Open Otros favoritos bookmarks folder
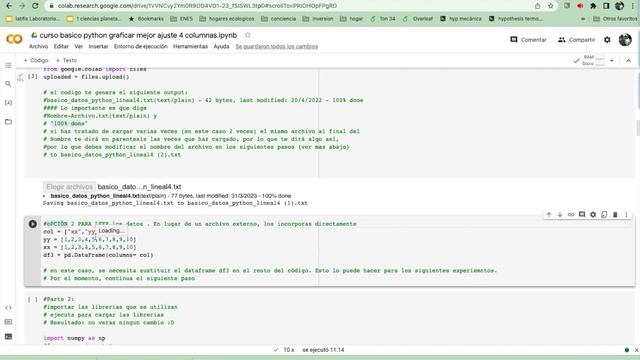 [615, 19]
